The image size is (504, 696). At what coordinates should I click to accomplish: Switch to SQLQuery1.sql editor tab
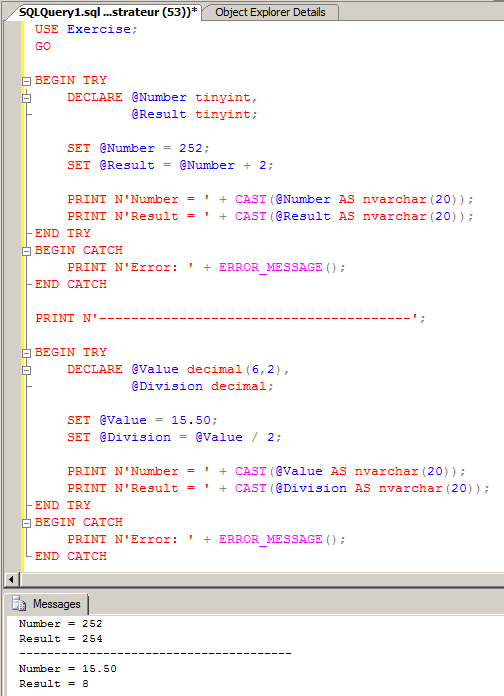point(107,12)
